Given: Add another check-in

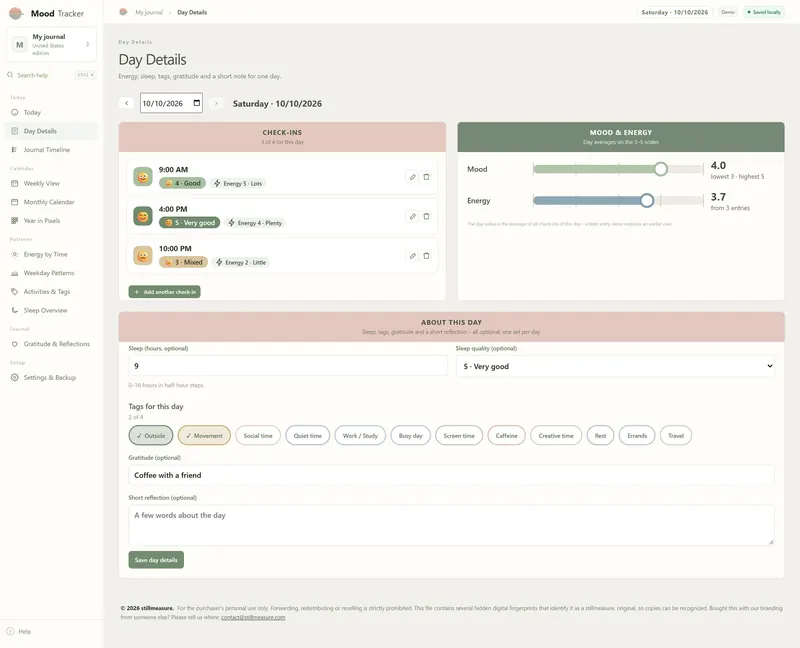Looking at the screenshot, I should pos(164,292).
